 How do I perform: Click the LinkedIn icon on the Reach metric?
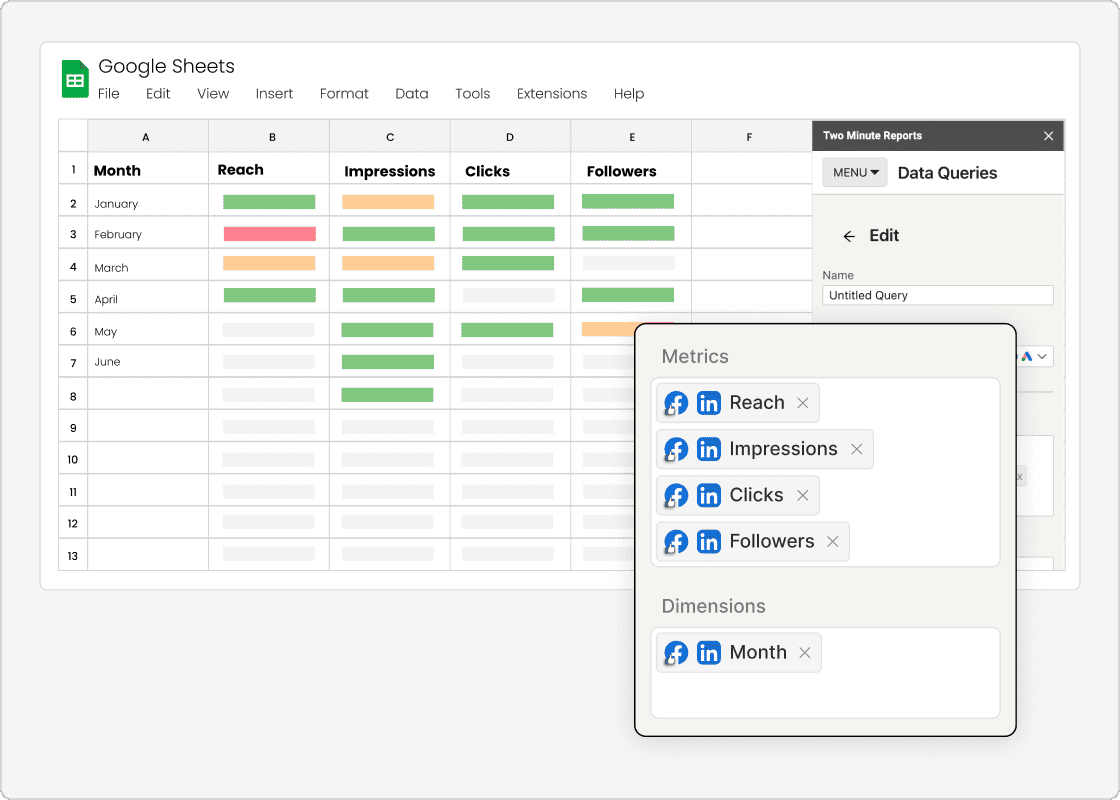[708, 402]
